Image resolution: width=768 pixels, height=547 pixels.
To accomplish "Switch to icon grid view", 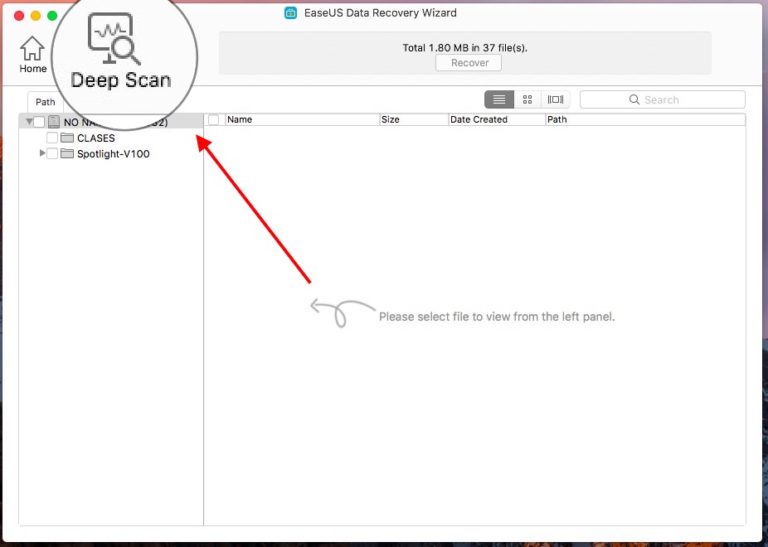I will pyautogui.click(x=527, y=100).
